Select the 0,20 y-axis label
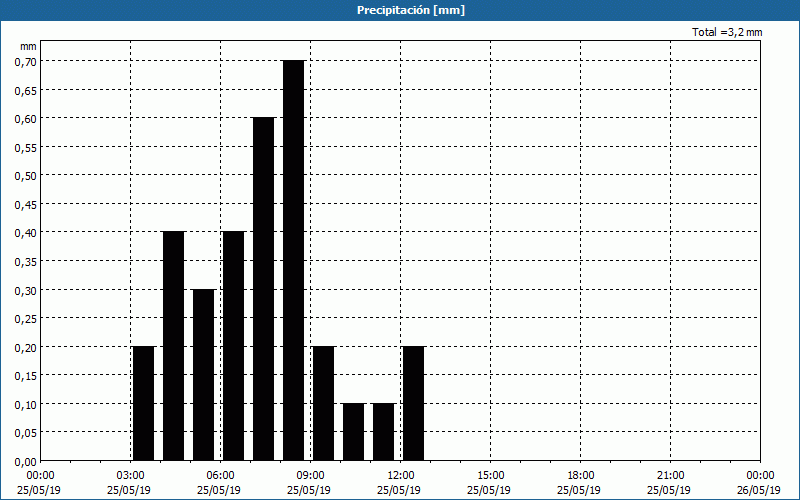Viewport: 800px width, 500px height. 26,347
